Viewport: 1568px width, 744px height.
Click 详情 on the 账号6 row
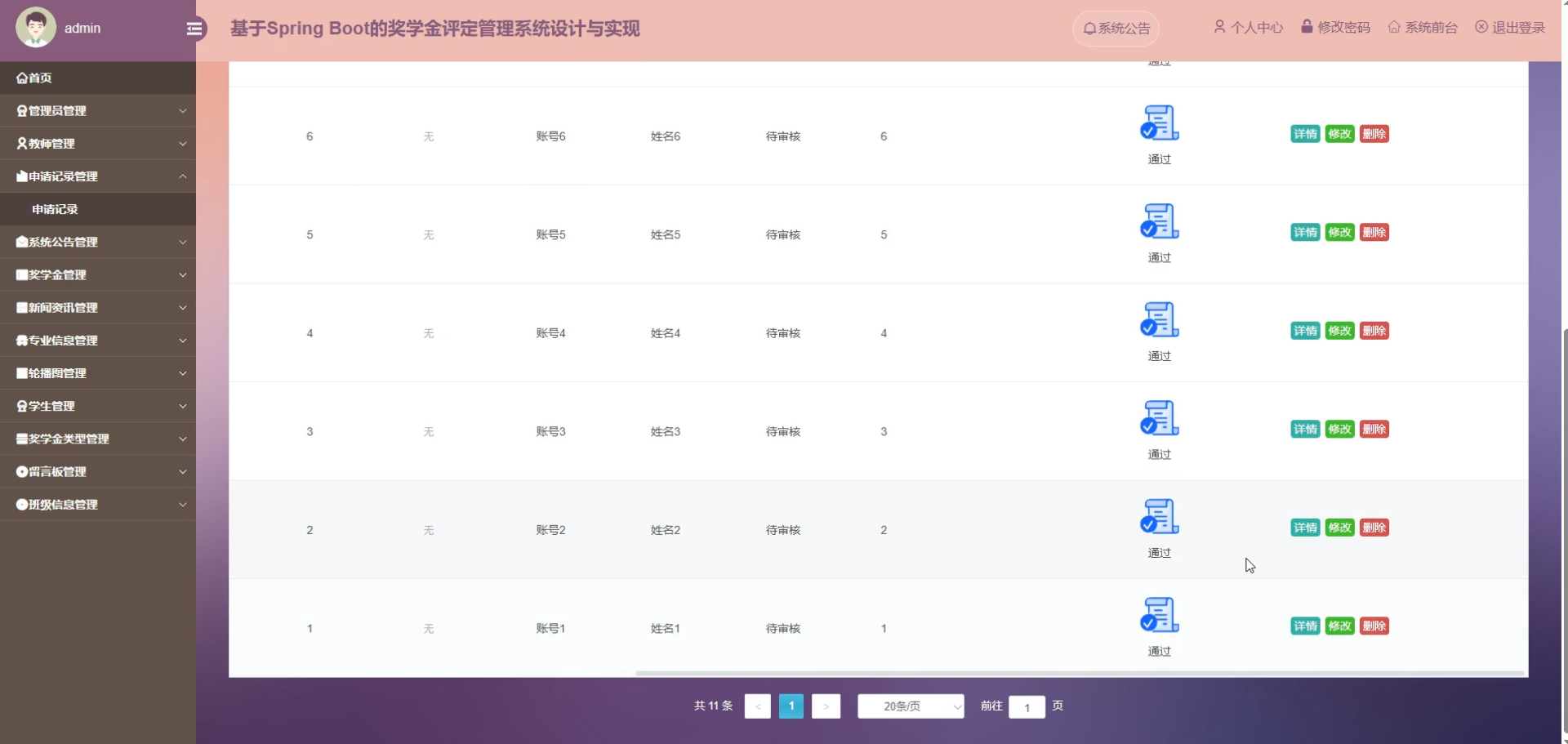1304,133
